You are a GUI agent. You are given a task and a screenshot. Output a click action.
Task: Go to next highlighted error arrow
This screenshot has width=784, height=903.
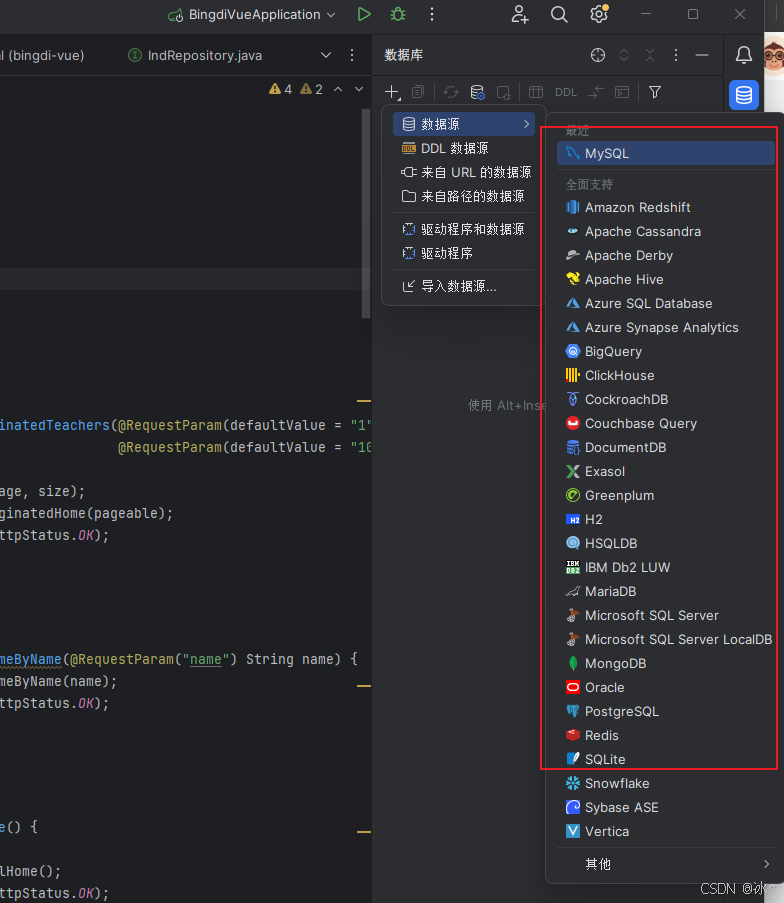coord(359,89)
